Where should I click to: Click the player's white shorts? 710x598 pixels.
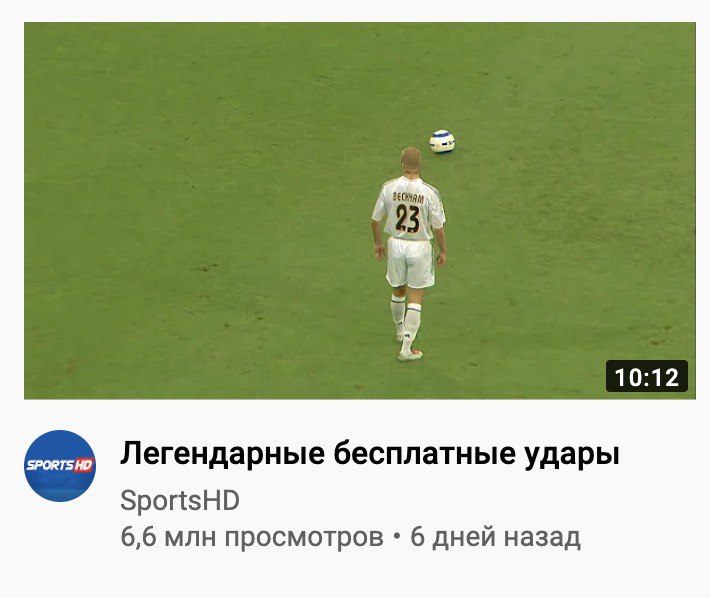coord(410,263)
